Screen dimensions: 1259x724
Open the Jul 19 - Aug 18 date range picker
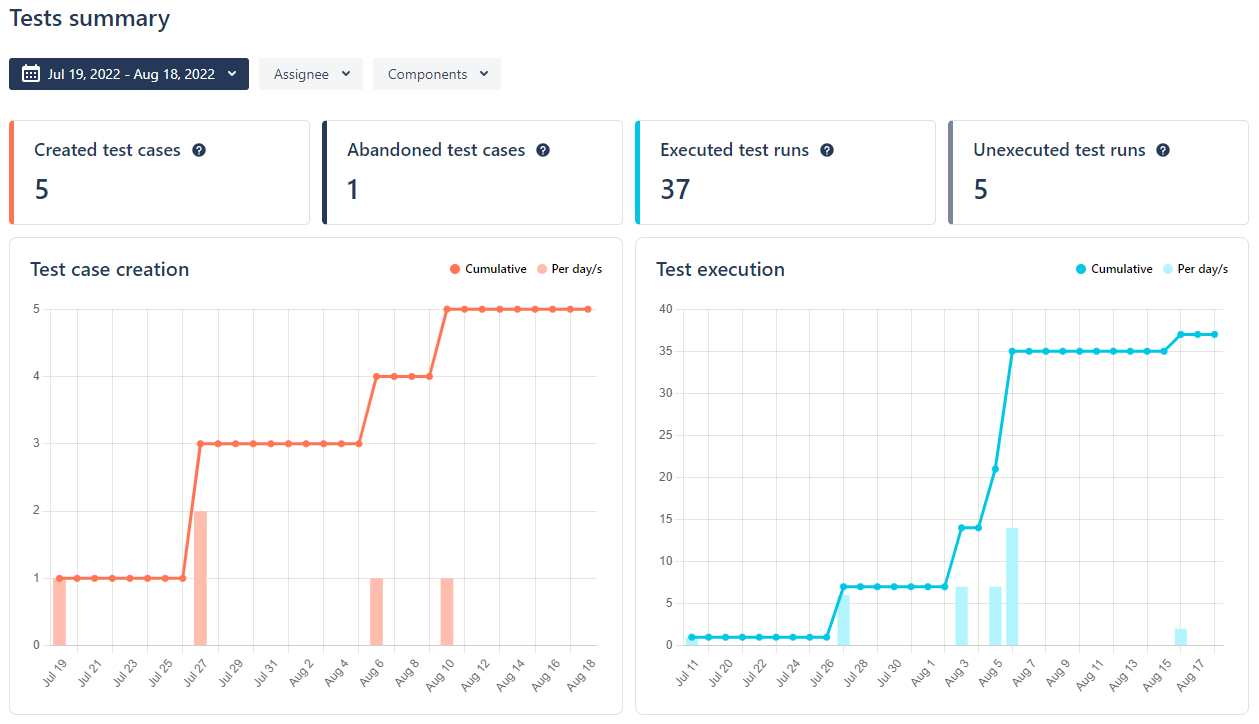[130, 74]
